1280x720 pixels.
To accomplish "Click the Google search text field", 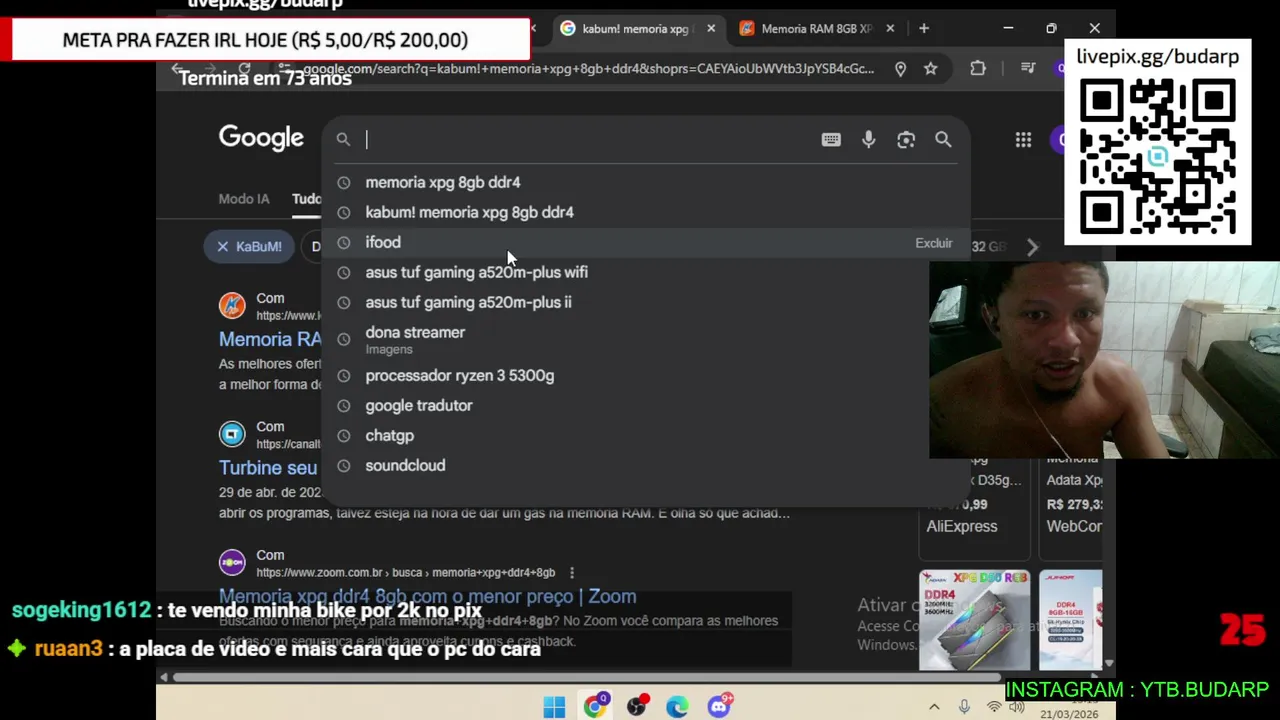I will point(590,140).
